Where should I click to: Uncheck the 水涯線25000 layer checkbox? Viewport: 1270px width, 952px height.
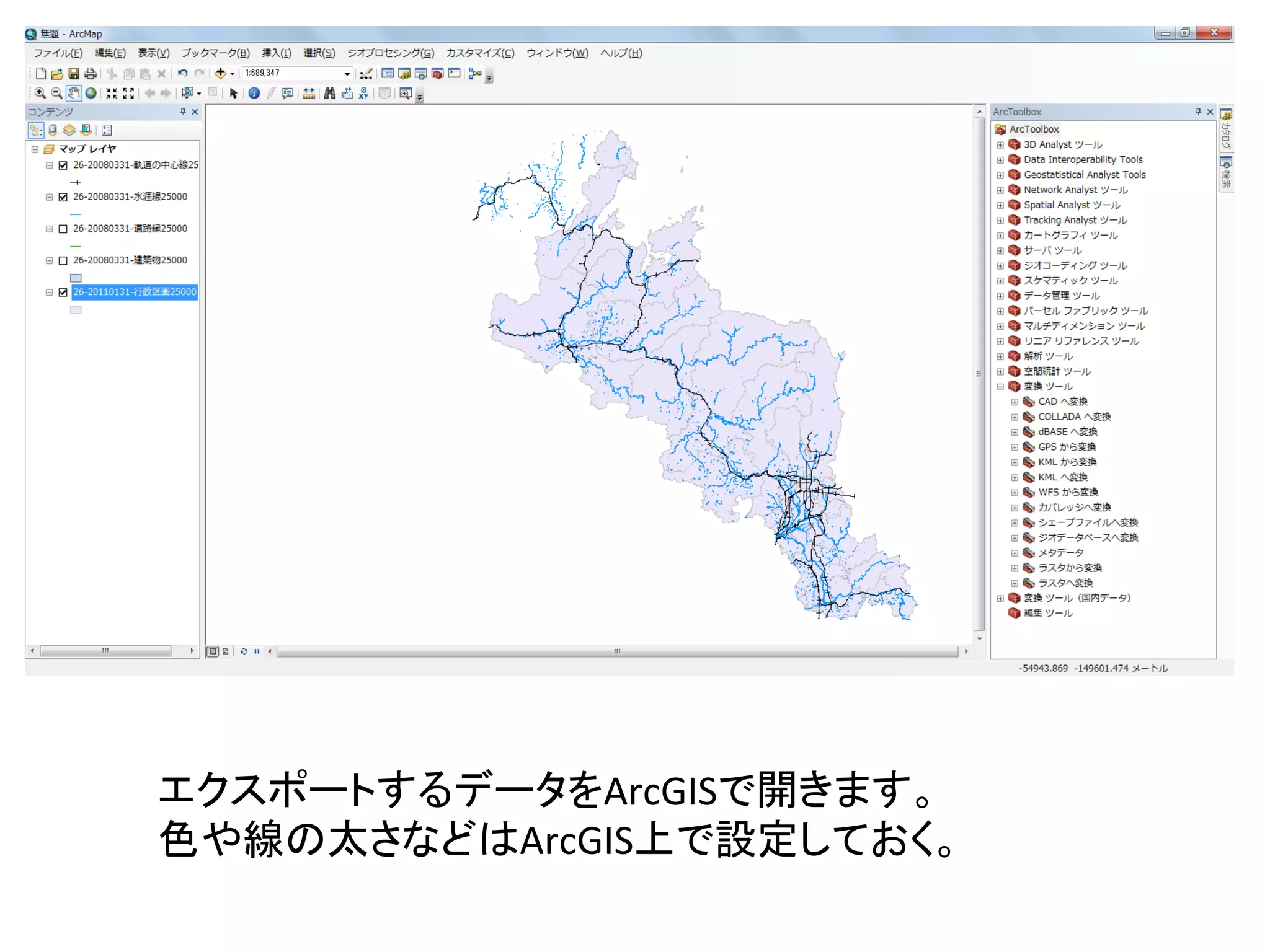click(63, 197)
